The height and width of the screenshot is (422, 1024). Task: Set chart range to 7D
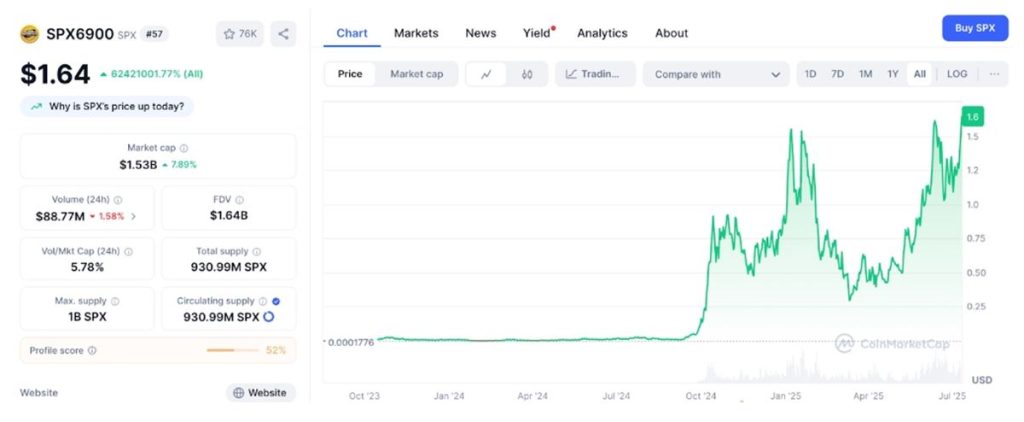coord(837,74)
